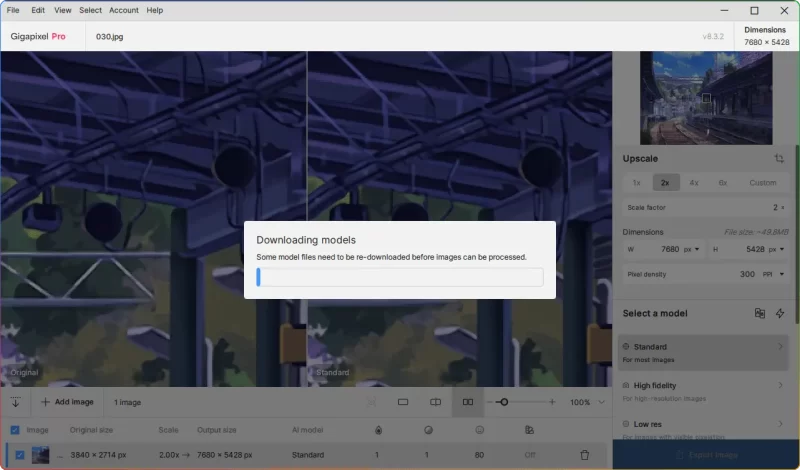Uncheck the 030.jpg row checkbox
800x470 pixels.
point(20,455)
